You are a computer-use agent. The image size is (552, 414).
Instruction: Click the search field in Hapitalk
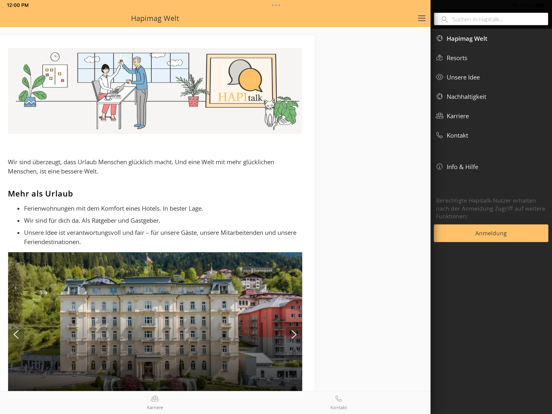point(491,19)
